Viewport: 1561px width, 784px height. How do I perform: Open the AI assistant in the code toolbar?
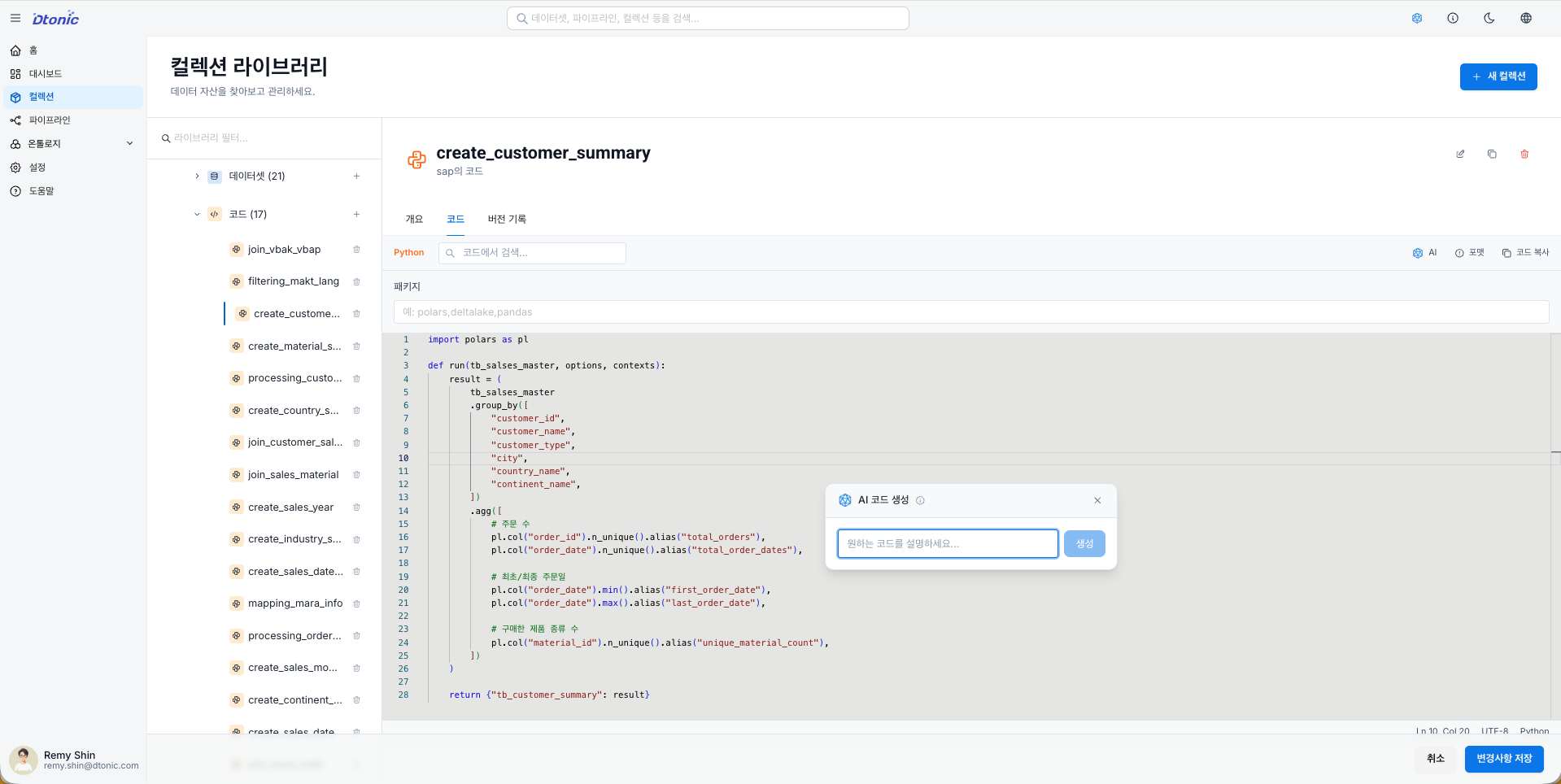click(1425, 253)
